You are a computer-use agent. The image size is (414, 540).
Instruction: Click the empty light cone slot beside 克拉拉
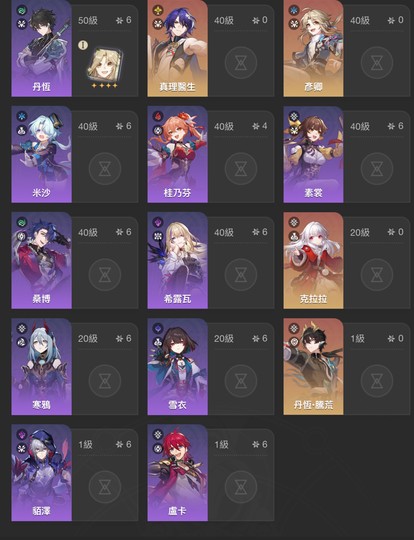tap(377, 274)
